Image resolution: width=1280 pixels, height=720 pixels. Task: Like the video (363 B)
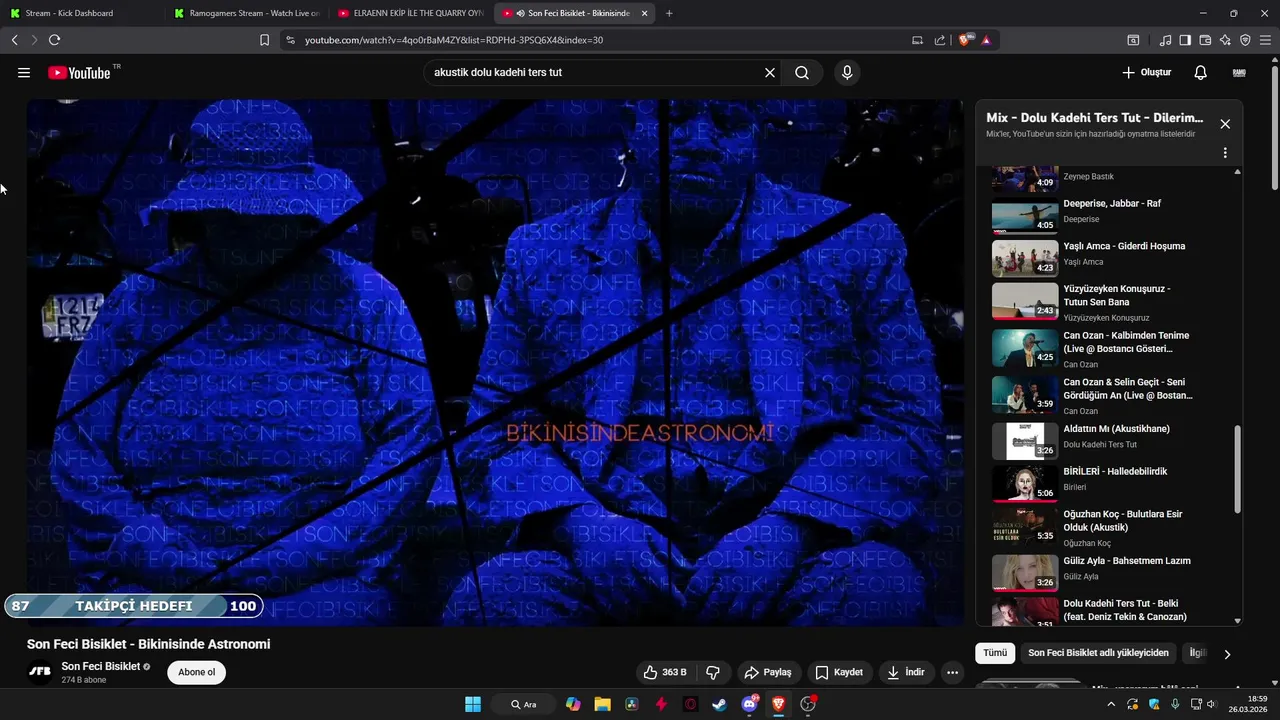[665, 672]
